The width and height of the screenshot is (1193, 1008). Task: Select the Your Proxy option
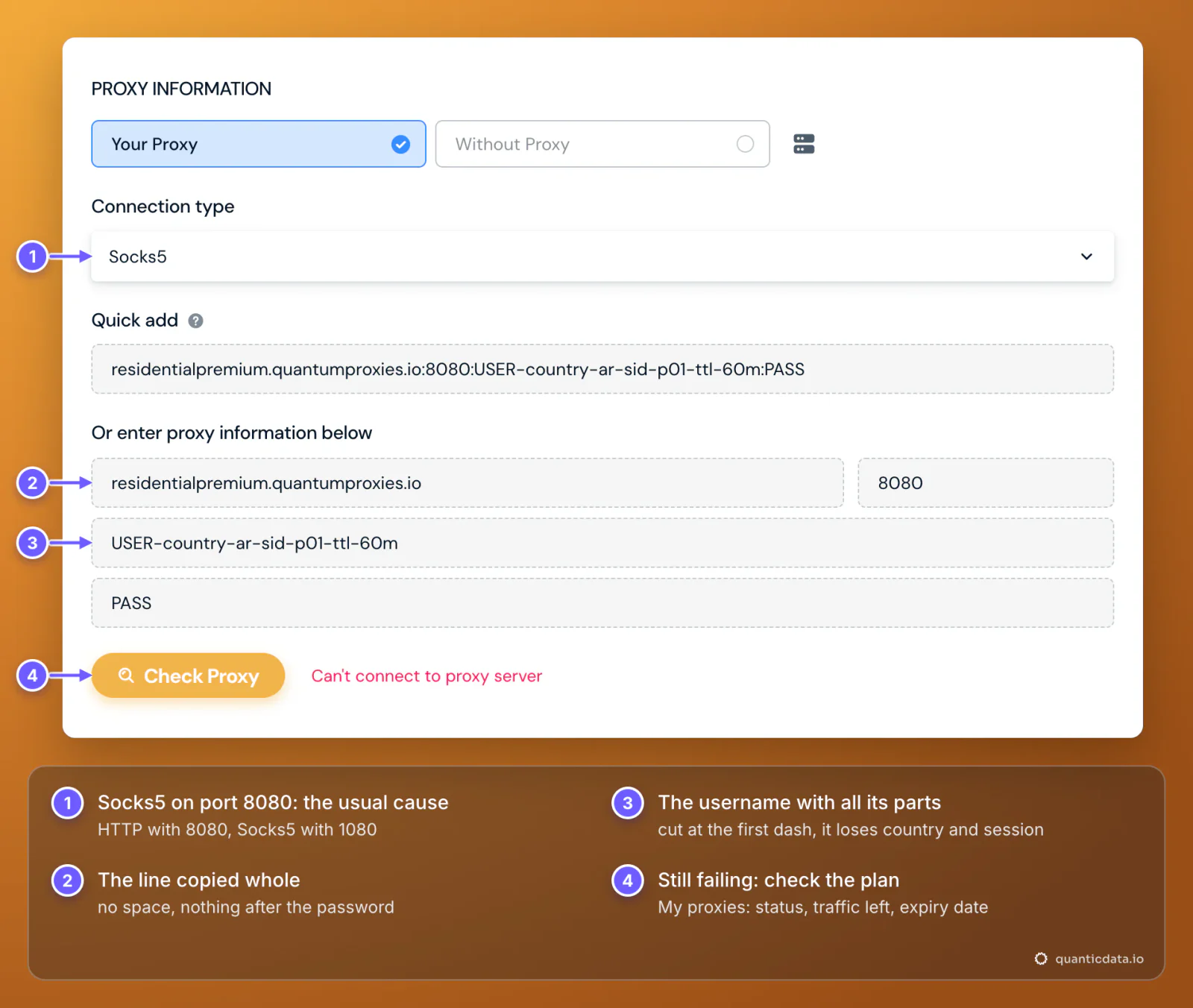tap(259, 144)
